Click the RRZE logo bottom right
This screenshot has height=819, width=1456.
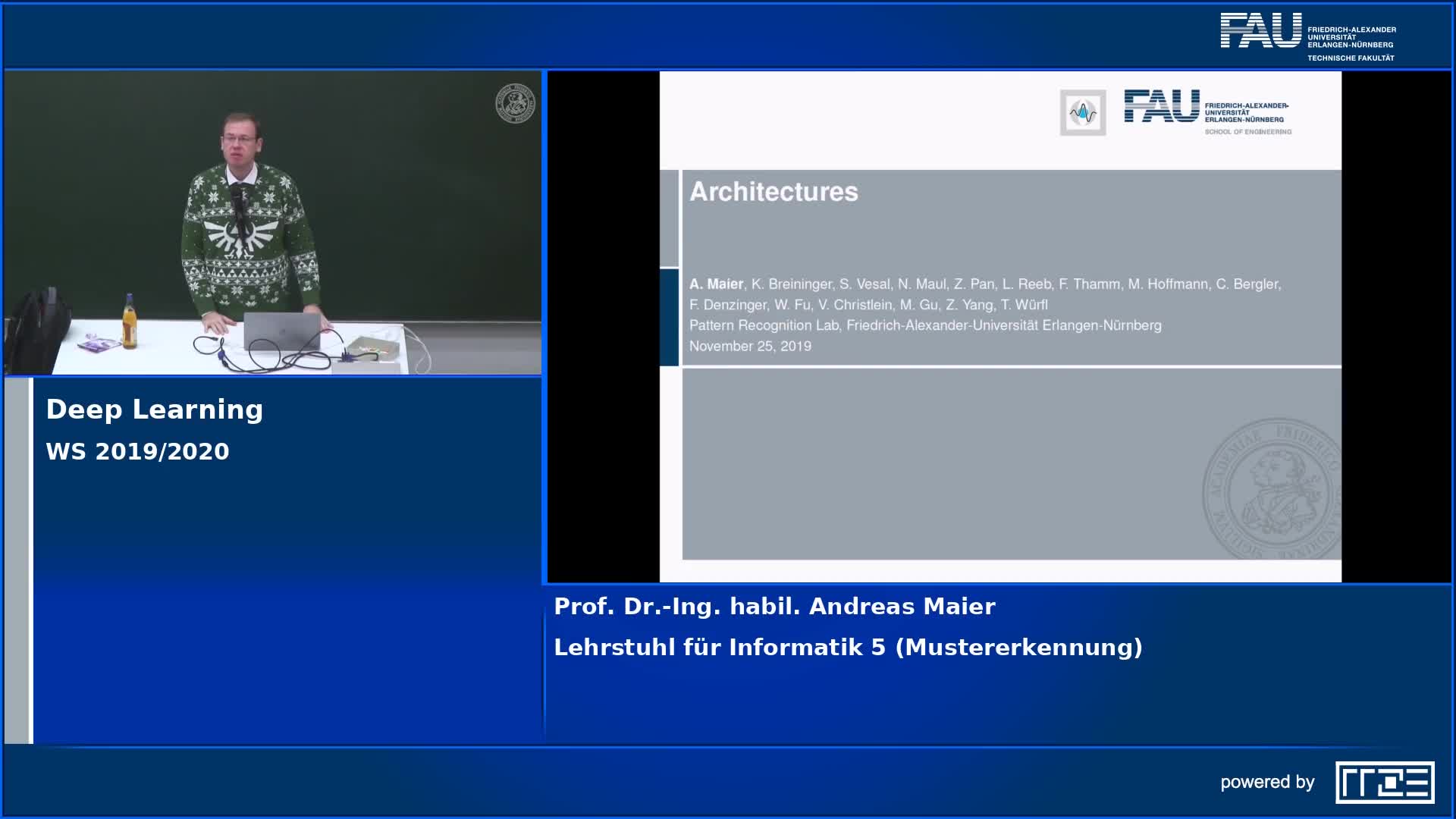[1384, 782]
